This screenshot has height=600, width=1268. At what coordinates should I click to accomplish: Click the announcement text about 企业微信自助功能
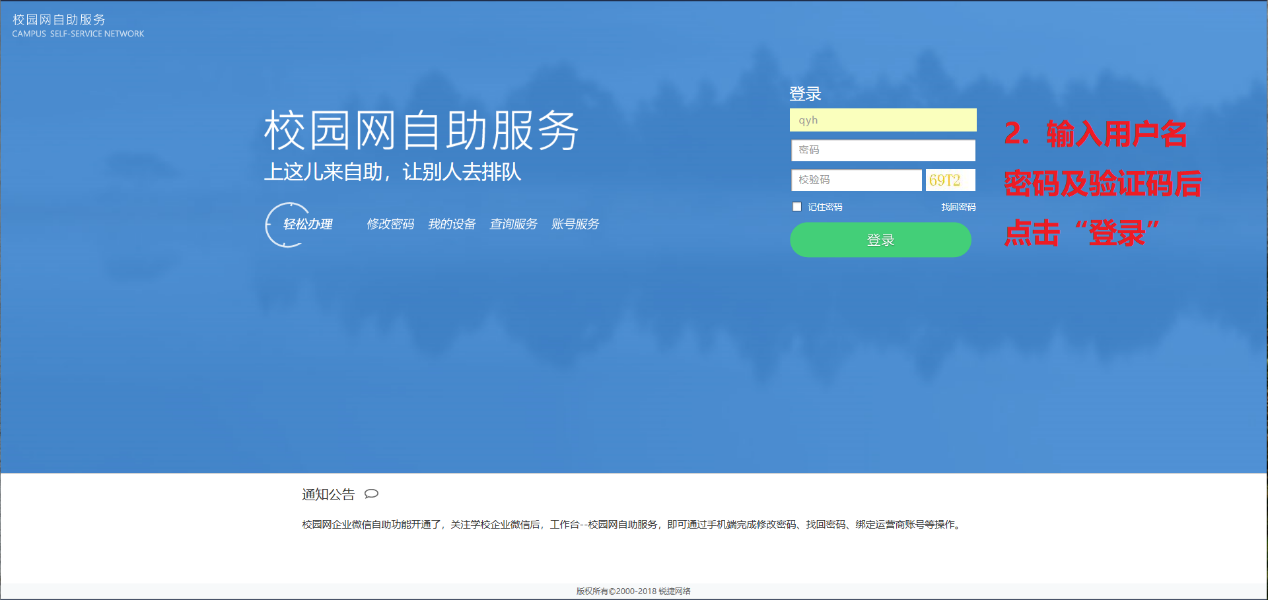click(630, 525)
